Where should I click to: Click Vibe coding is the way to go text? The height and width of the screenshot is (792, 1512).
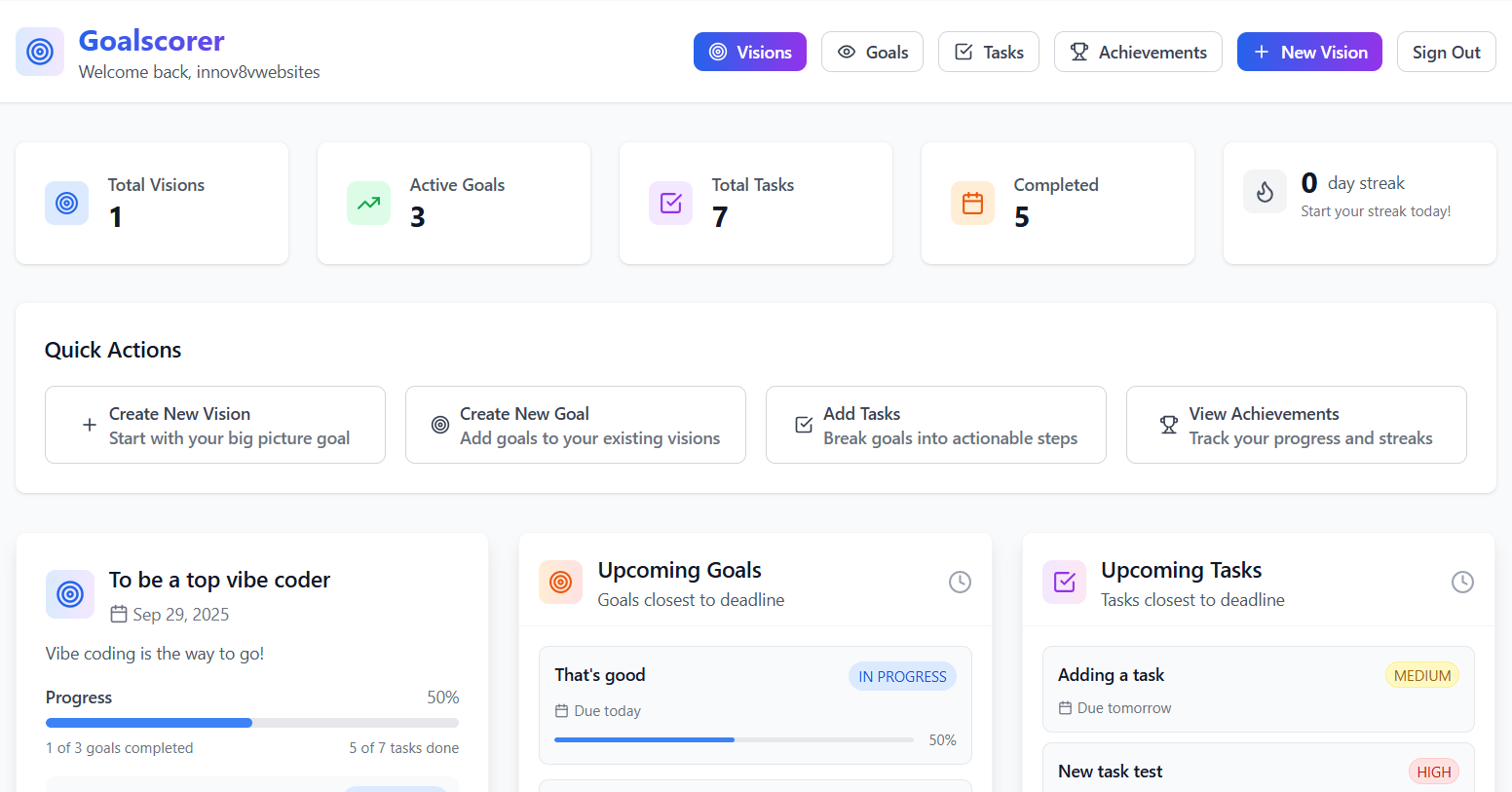coord(155,654)
